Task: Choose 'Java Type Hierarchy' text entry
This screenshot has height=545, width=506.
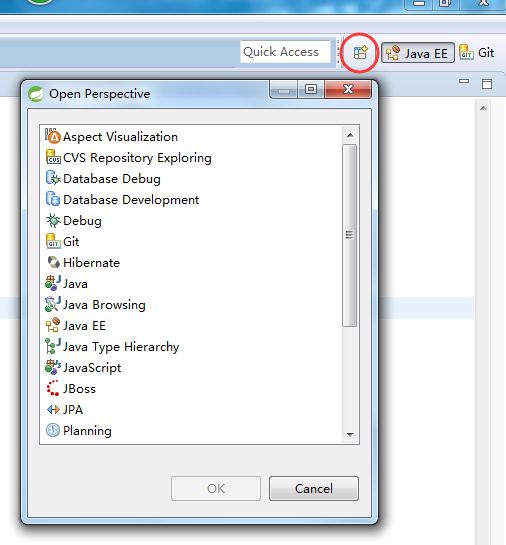Action: [121, 347]
